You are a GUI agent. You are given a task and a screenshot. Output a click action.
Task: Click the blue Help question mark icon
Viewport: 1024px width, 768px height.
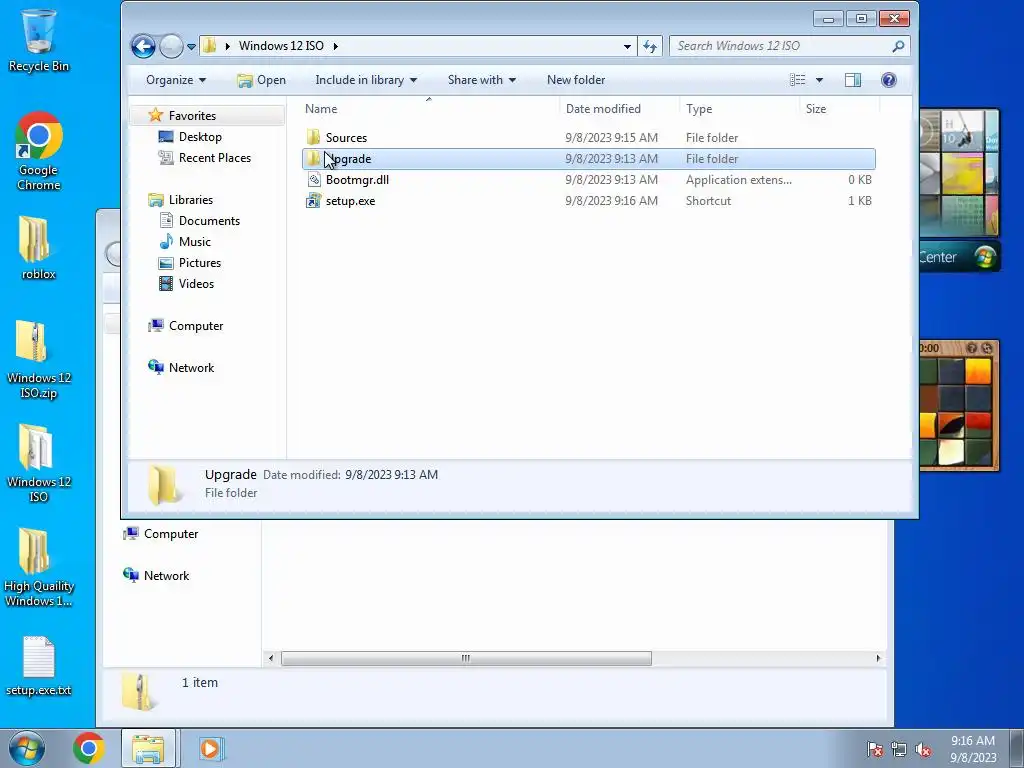pos(889,80)
